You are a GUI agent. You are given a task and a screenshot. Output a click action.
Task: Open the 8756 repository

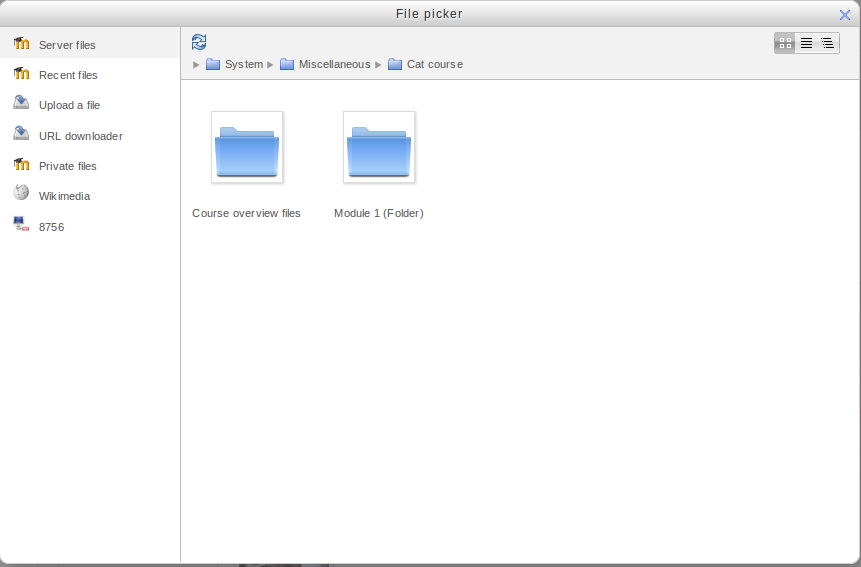coord(90,227)
